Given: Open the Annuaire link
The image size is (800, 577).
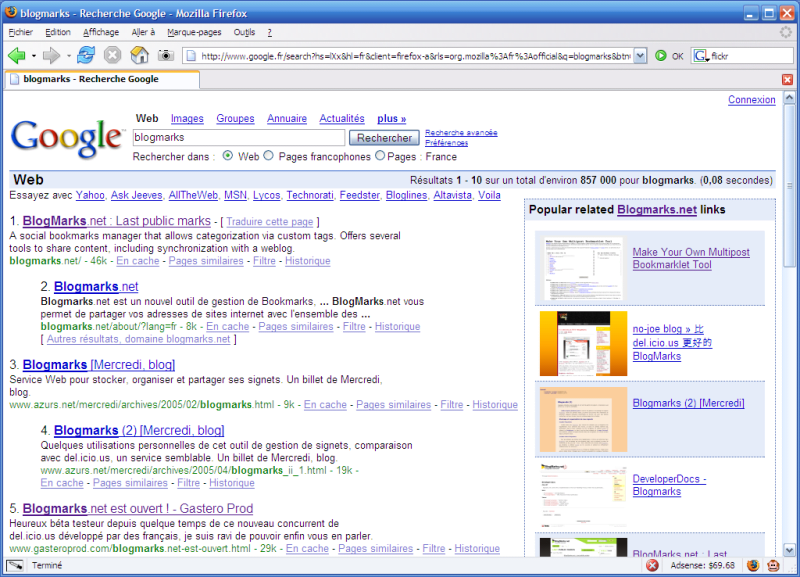Looking at the screenshot, I should coord(287,118).
